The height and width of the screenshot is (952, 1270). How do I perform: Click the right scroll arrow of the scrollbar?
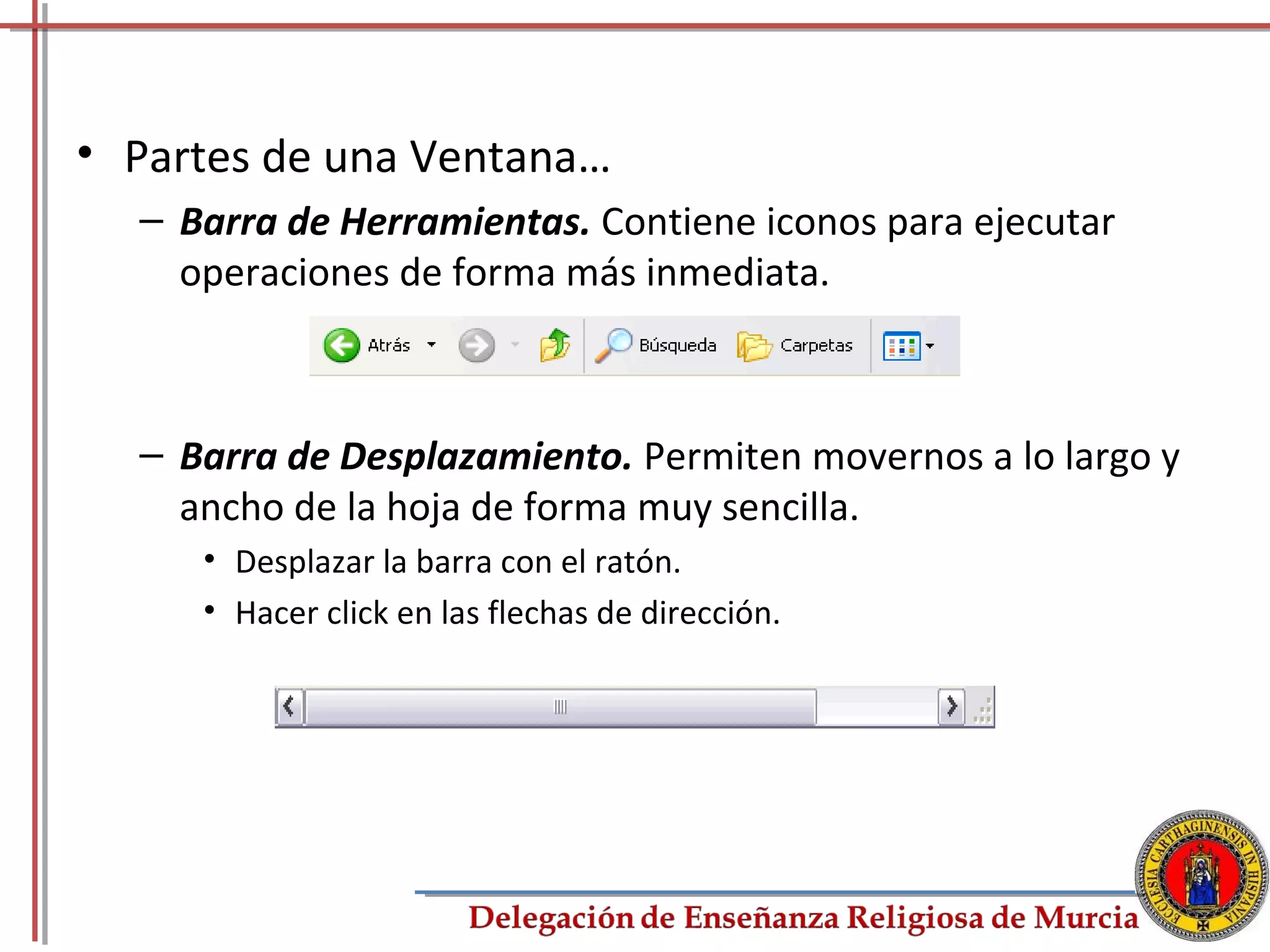pos(951,706)
